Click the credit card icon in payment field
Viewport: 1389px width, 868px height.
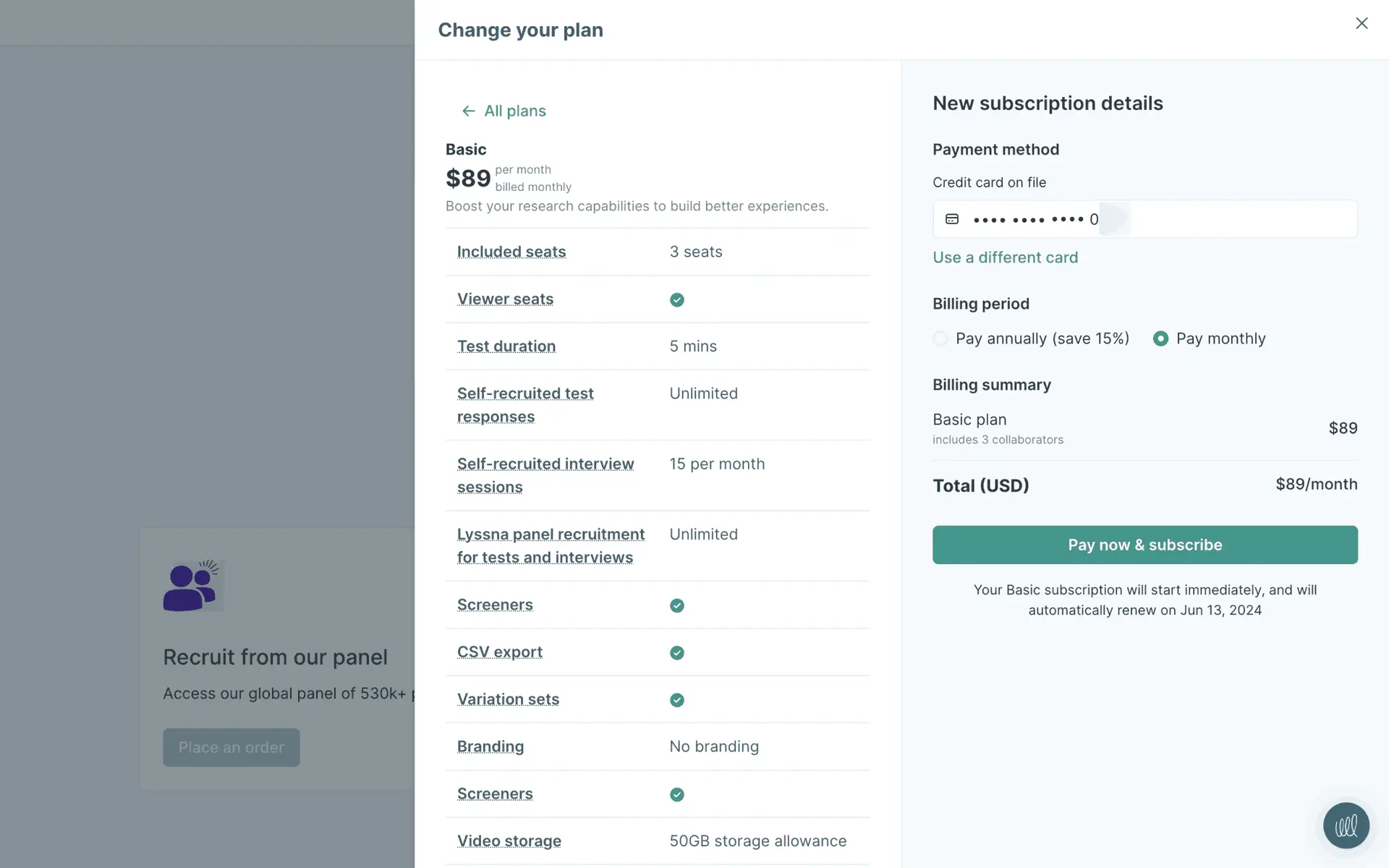coord(952,219)
